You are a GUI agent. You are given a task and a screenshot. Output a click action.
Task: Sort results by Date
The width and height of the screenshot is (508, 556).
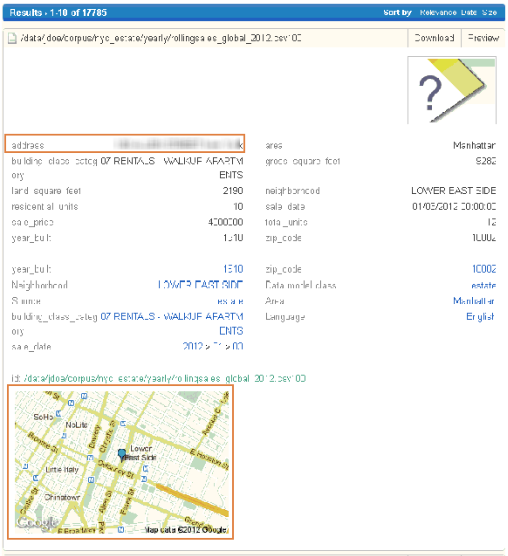[x=469, y=12]
